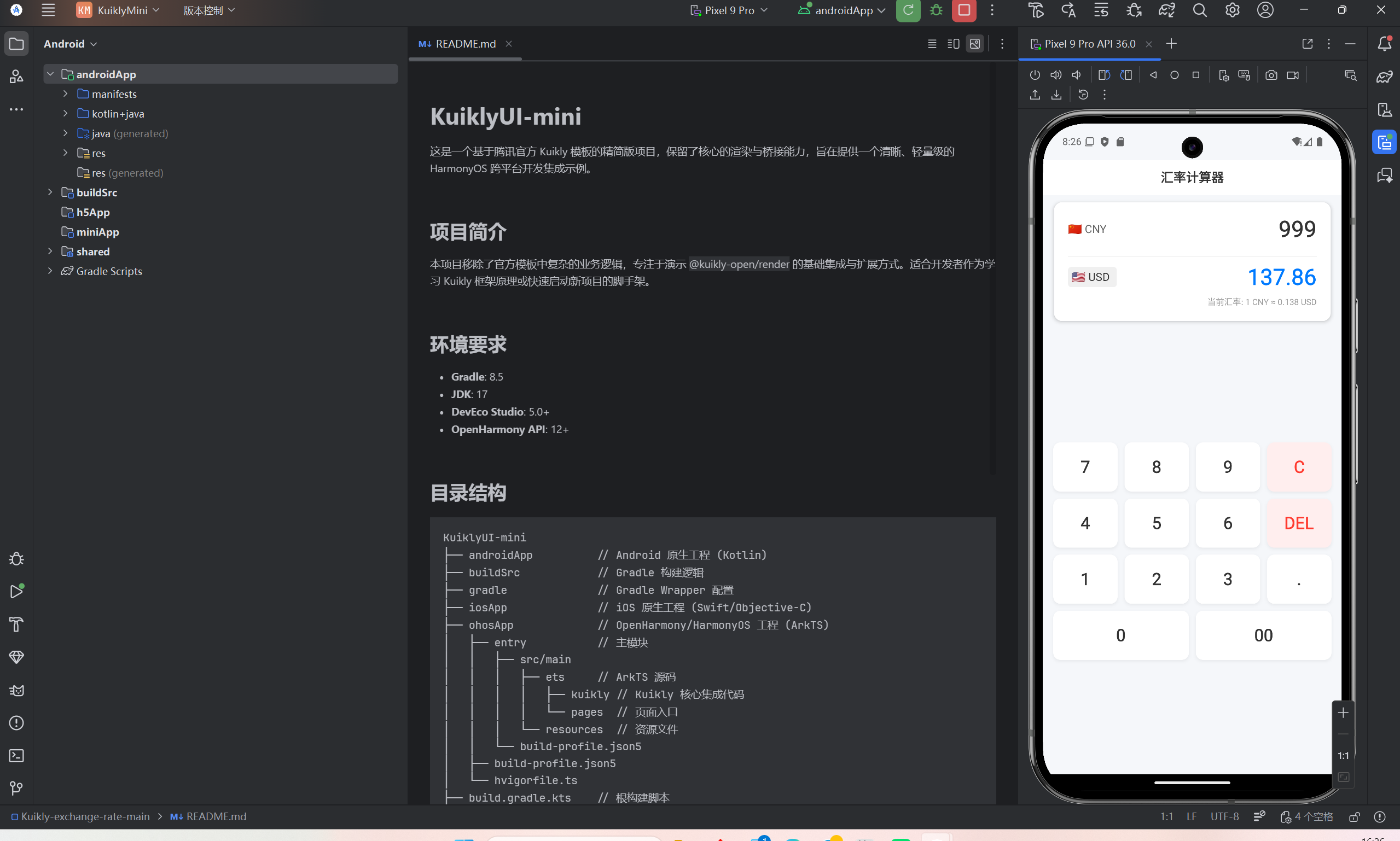Start screen recording in the emulator toolbar
Viewport: 1400px width, 841px height.
tap(1292, 75)
